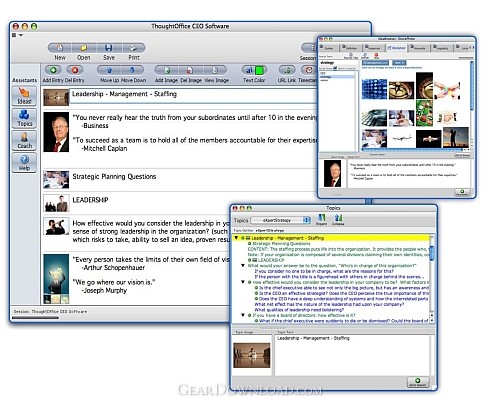Select the blue grid stock photo thumbnail
This screenshot has height=398, width=500.
374,89
